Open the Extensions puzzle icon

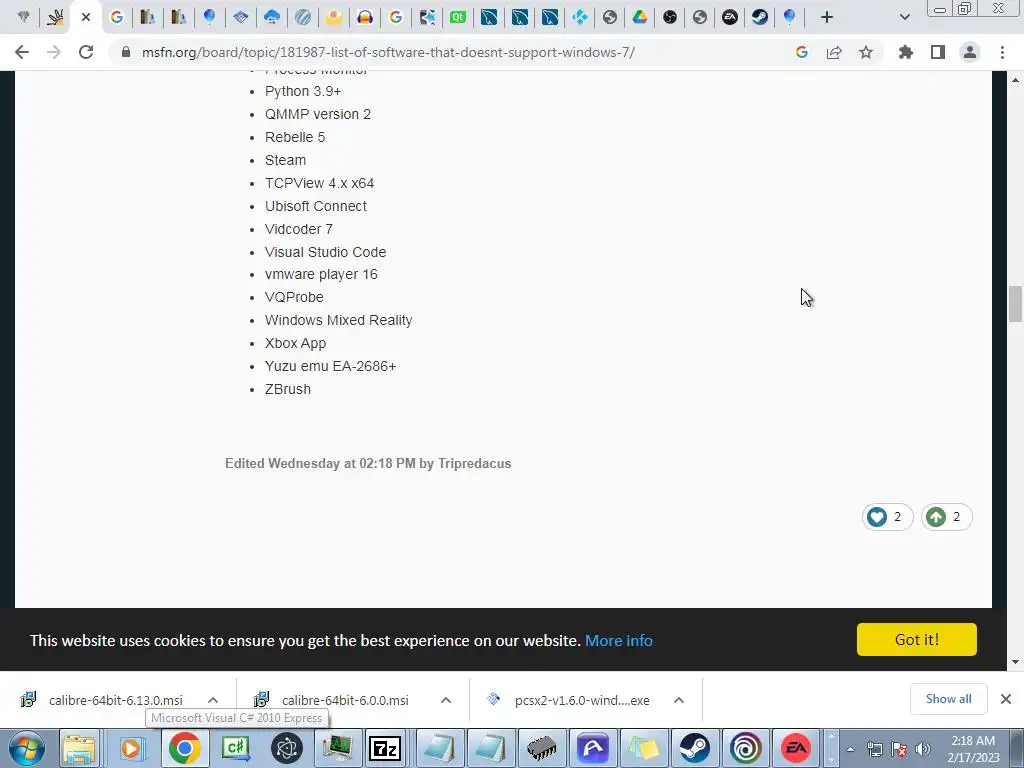pyautogui.click(x=906, y=52)
